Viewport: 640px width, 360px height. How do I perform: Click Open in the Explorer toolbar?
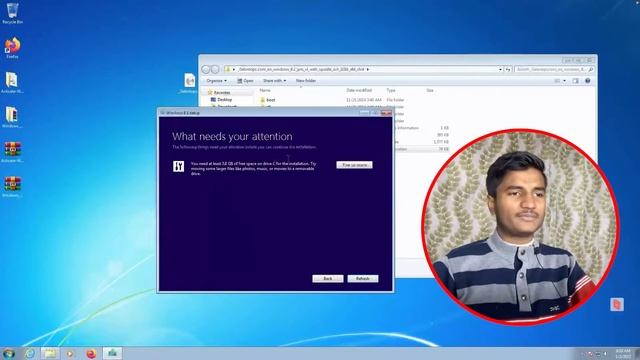click(x=245, y=81)
